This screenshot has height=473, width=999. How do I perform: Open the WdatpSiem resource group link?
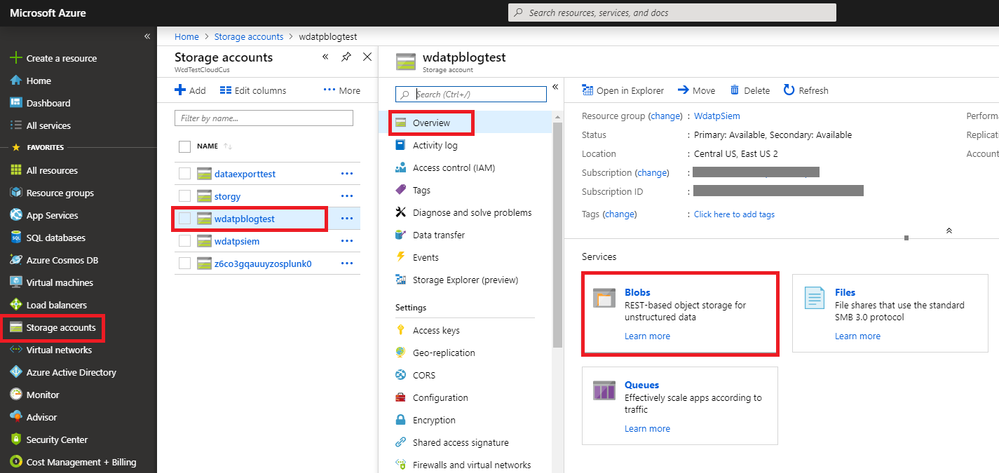click(x=717, y=116)
